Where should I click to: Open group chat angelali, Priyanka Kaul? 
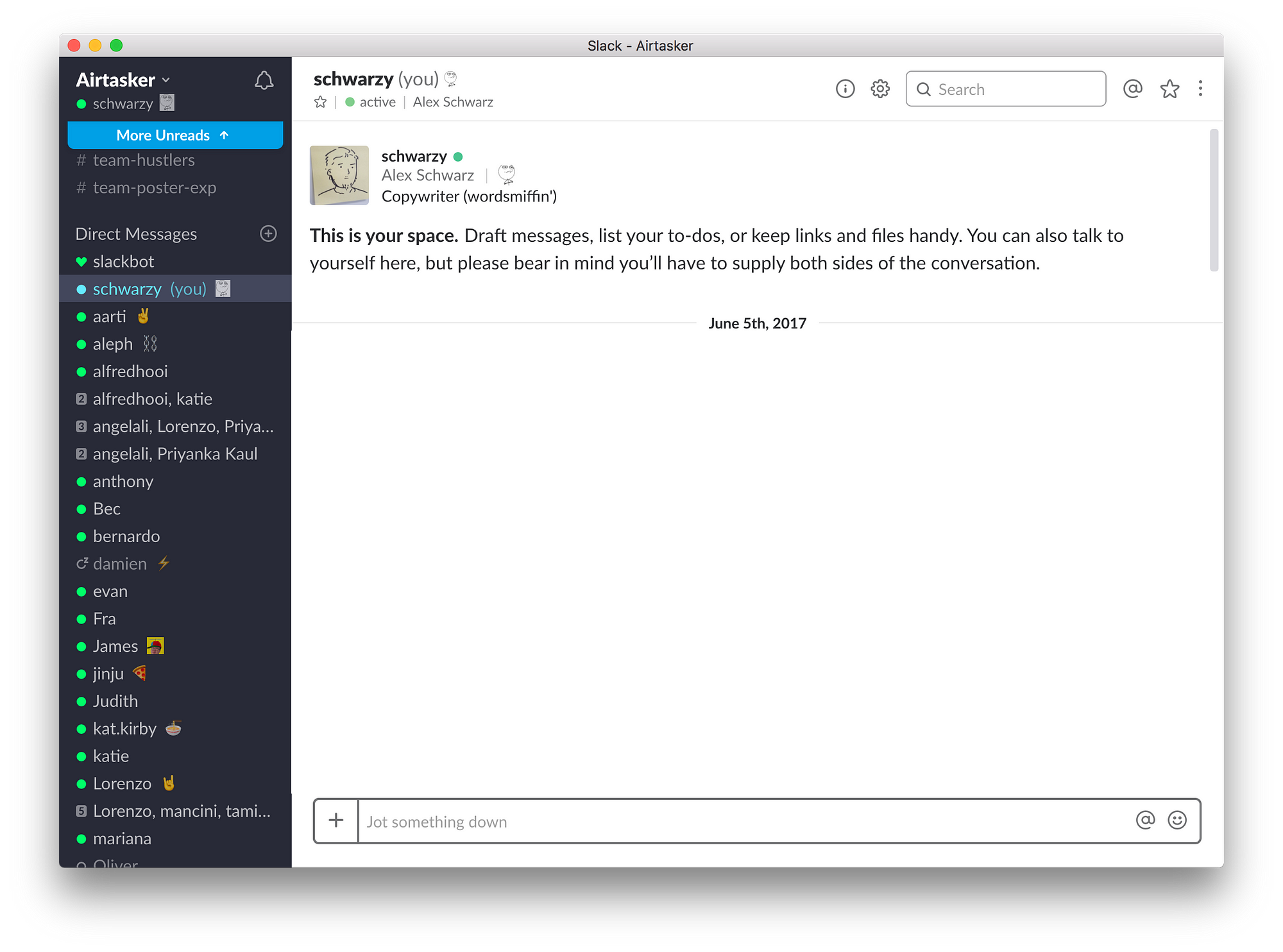click(x=175, y=454)
